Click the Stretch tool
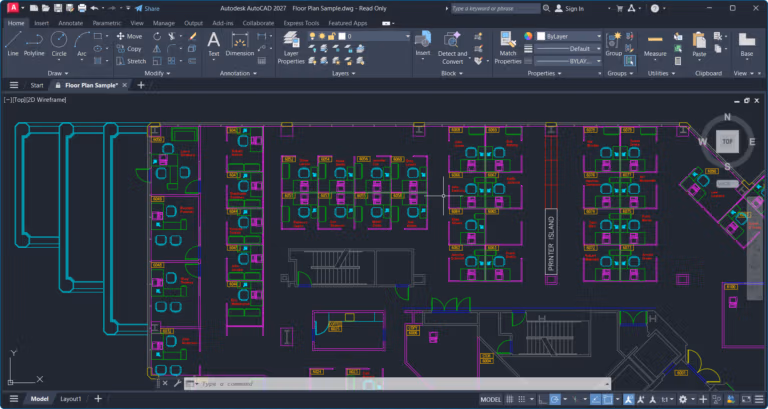The image size is (768, 409). pyautogui.click(x=131, y=61)
